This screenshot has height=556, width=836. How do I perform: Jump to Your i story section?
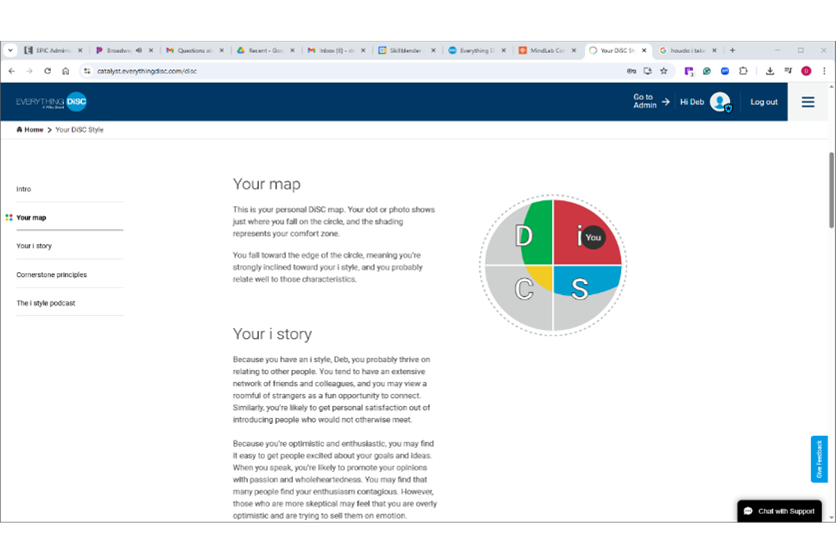tap(34, 246)
